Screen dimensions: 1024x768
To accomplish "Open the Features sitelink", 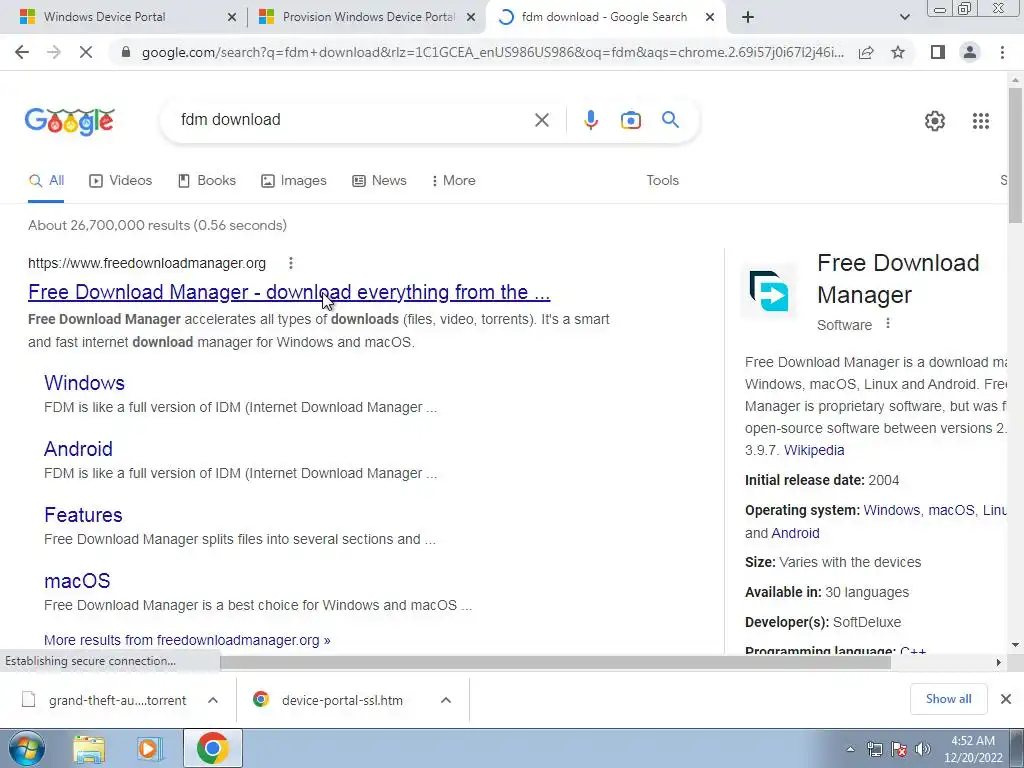I will 83,515.
